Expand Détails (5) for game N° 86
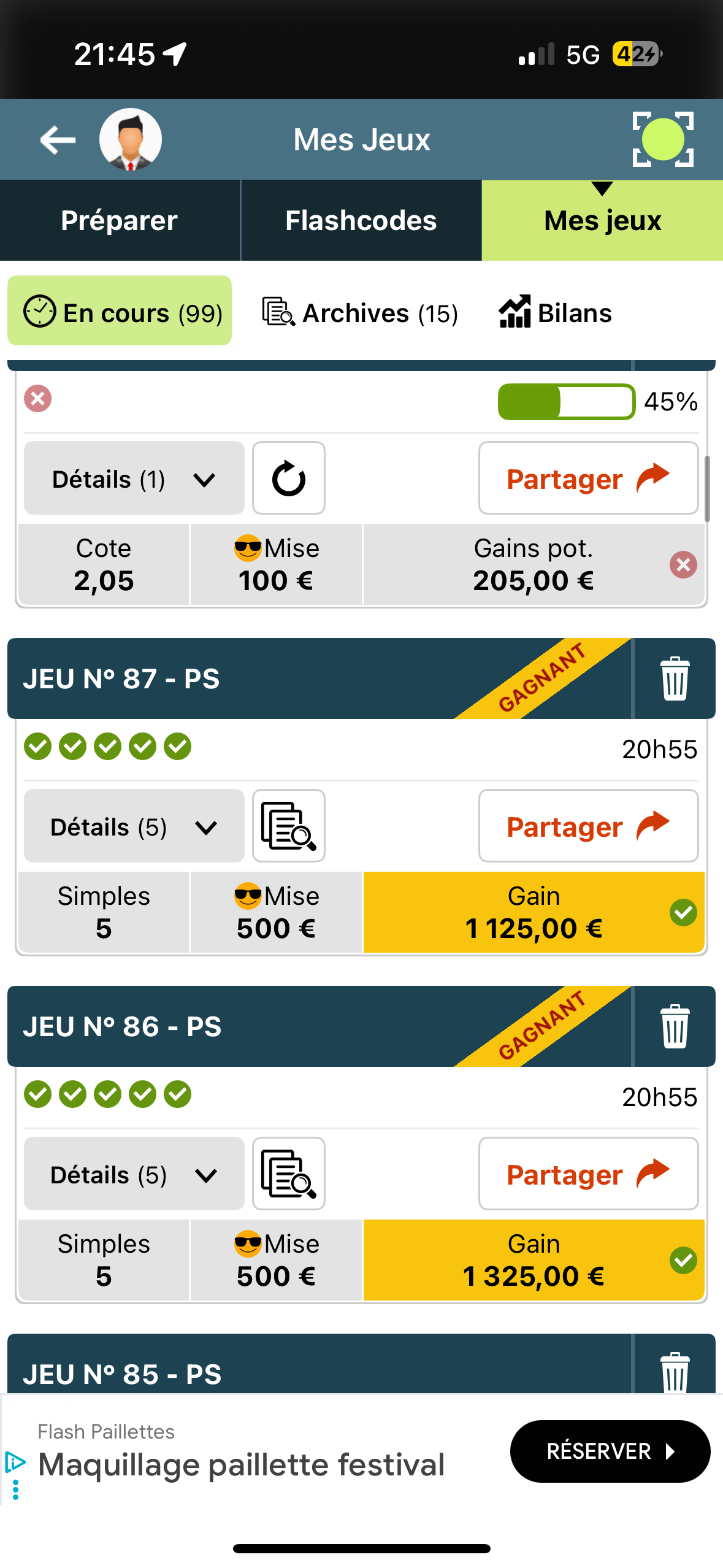723x1568 pixels. pos(134,1174)
